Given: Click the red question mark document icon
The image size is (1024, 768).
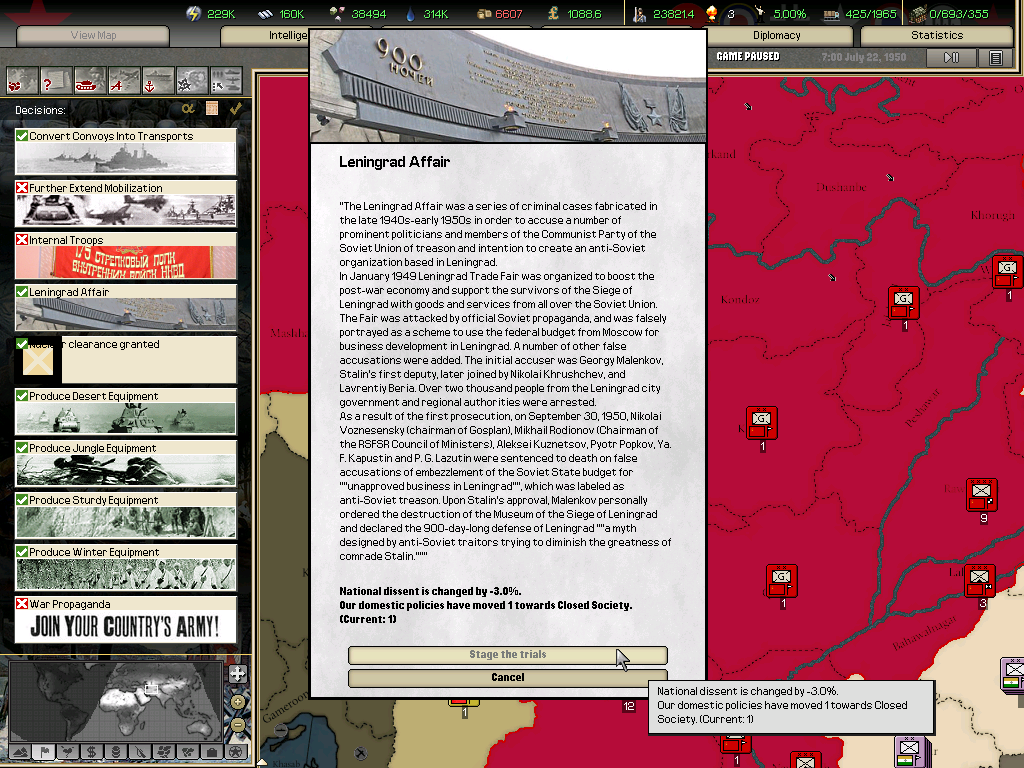Looking at the screenshot, I should 55,79.
